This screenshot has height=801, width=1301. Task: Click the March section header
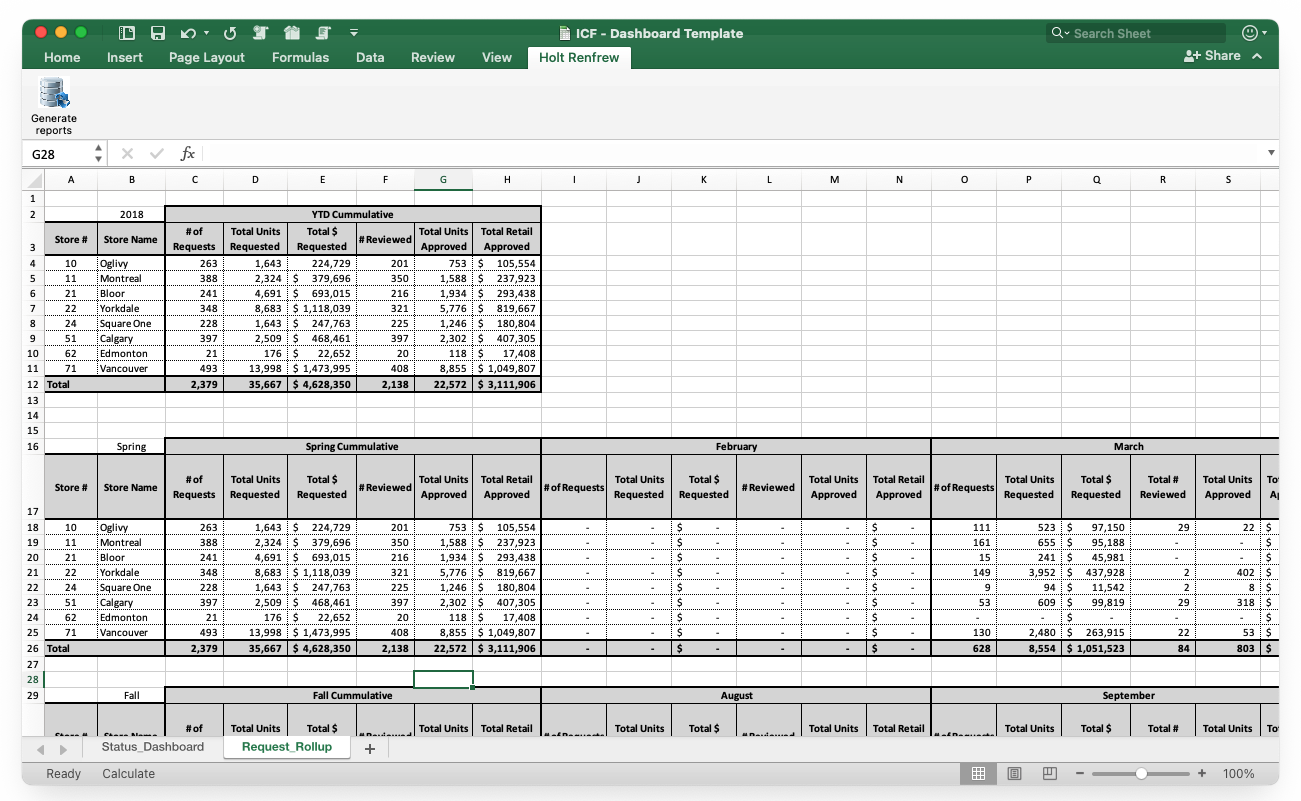tap(1105, 446)
